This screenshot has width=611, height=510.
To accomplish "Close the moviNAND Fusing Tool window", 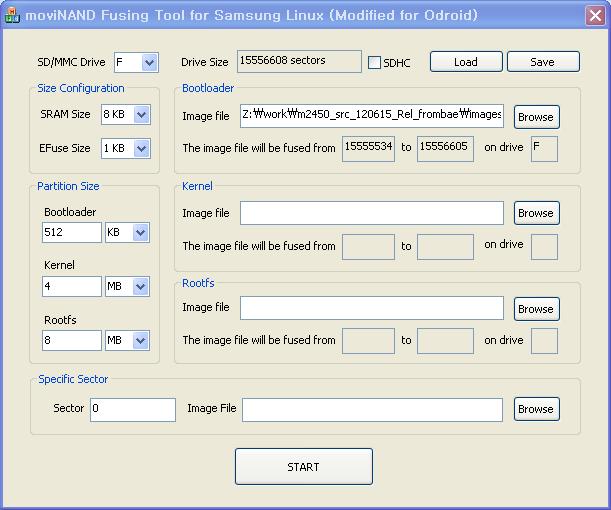I will pos(595,16).
